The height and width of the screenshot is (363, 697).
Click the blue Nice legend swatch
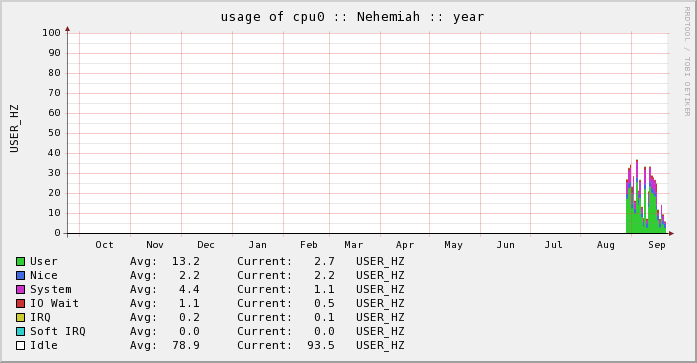pyautogui.click(x=20, y=275)
